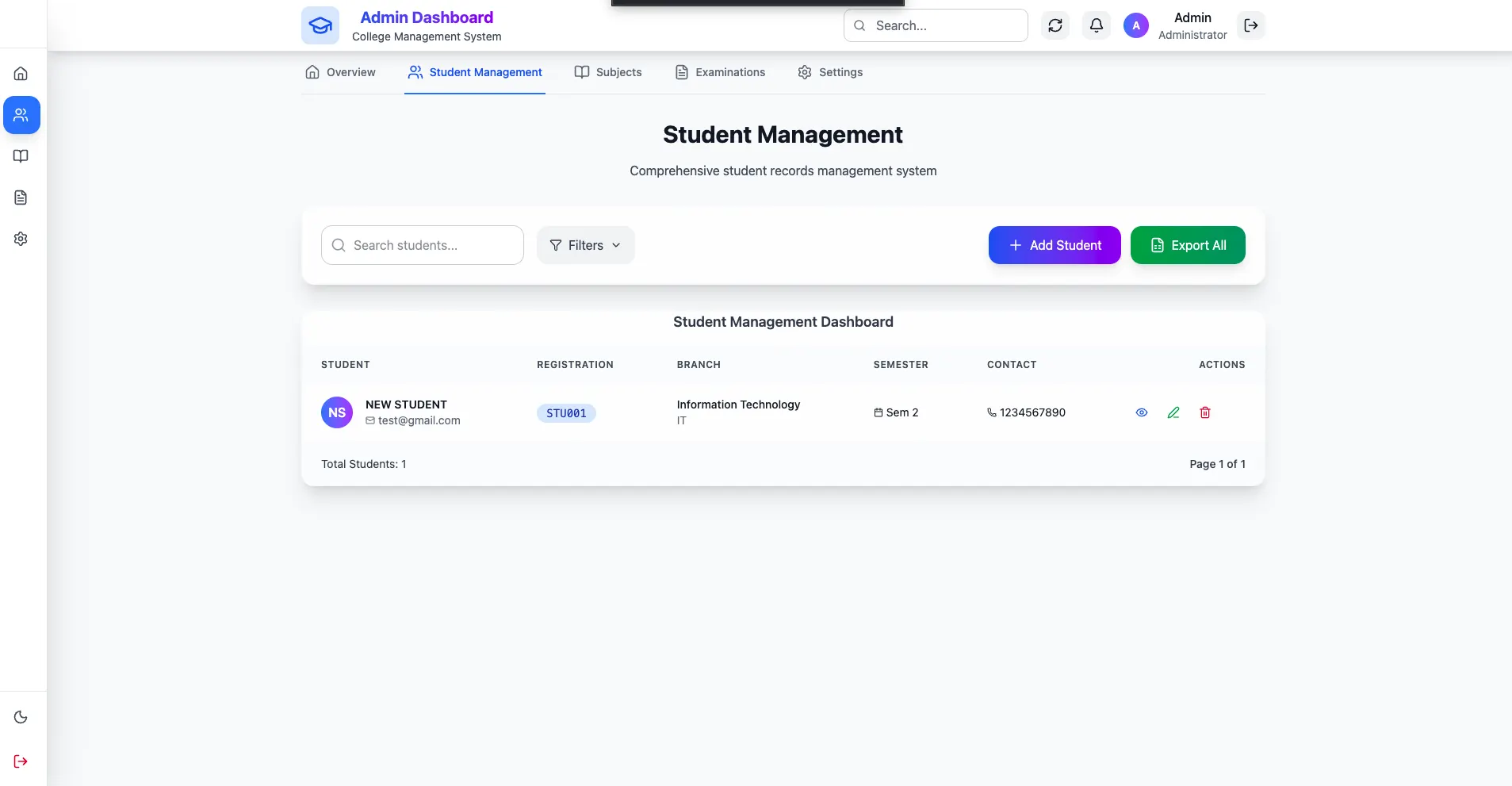Delete NEW STUDENT using the red trash icon

pos(1205,412)
